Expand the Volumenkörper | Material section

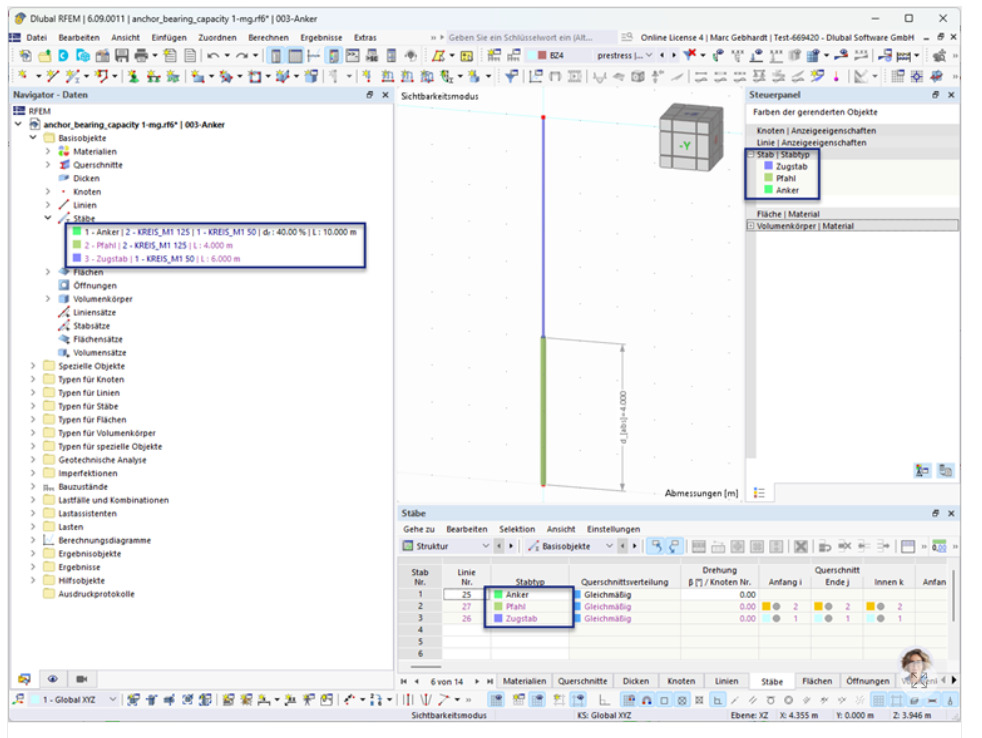[x=751, y=226]
